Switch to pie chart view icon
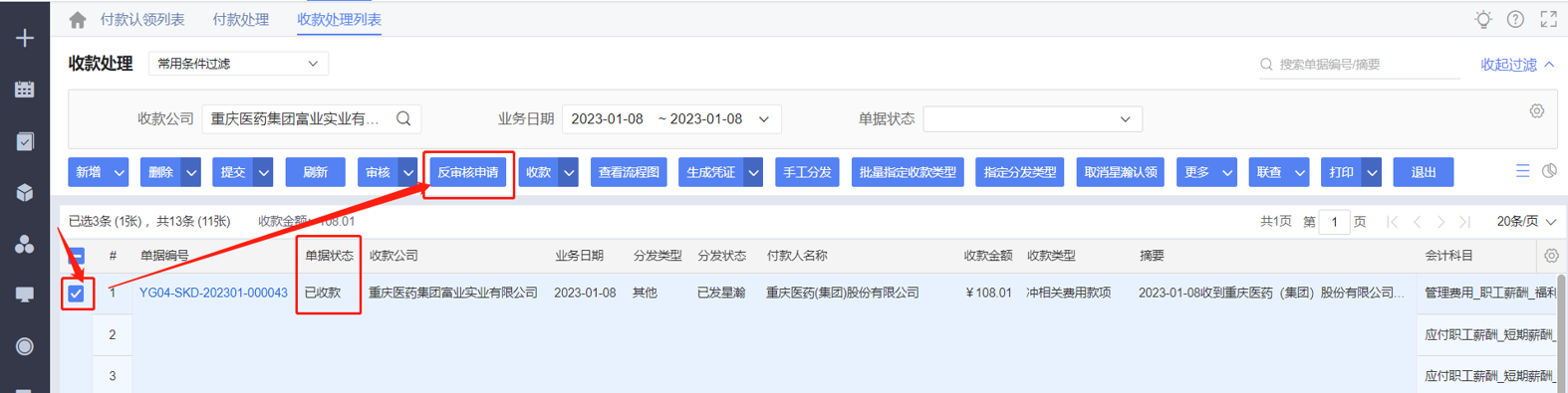 tap(1549, 171)
